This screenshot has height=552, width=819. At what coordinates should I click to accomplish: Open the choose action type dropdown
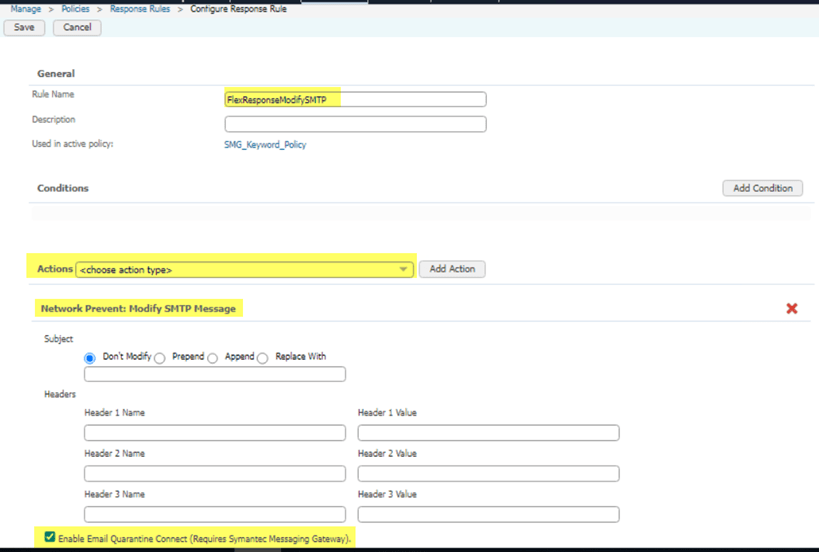click(244, 269)
